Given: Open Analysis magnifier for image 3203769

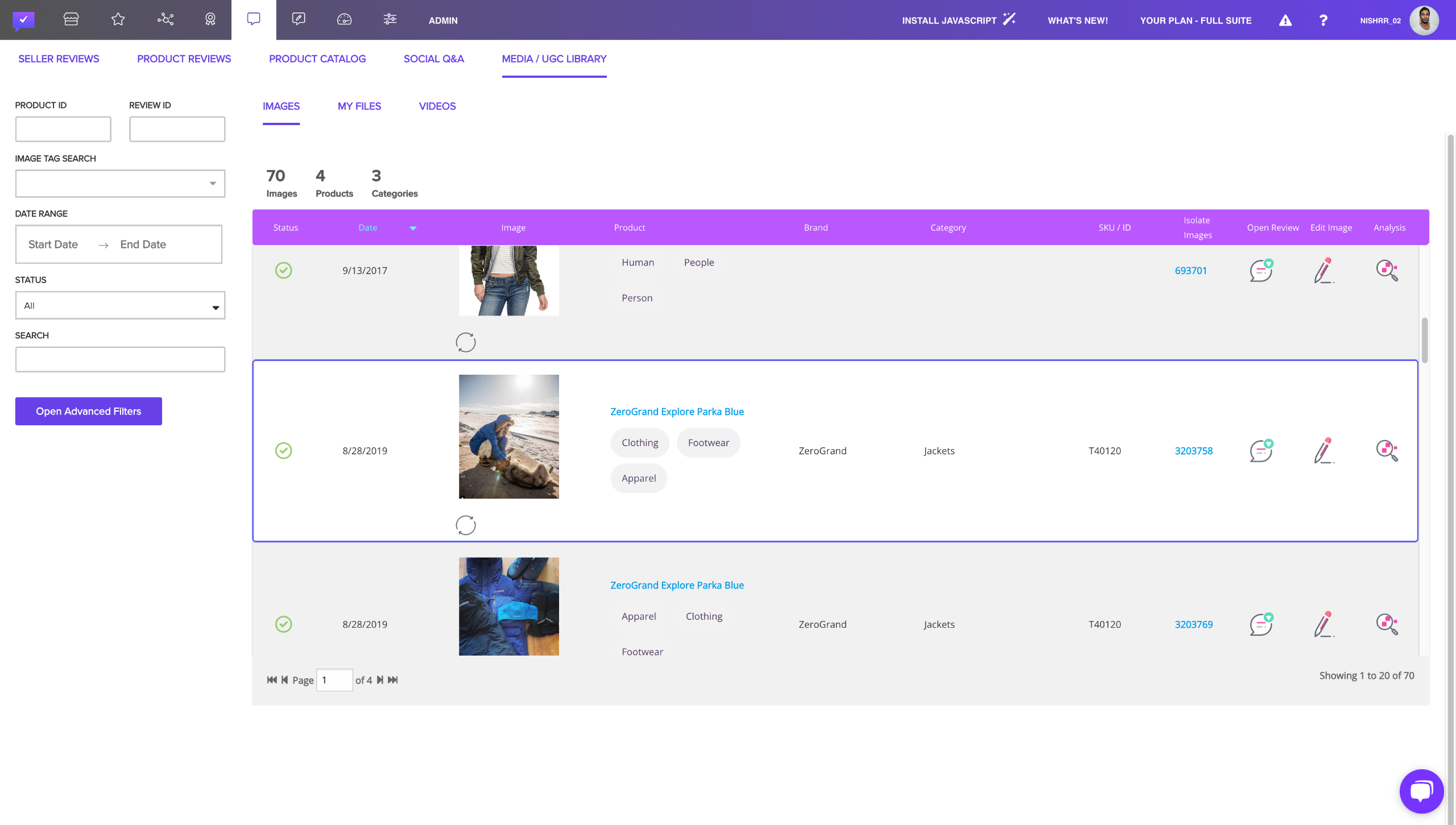Looking at the screenshot, I should coord(1387,624).
